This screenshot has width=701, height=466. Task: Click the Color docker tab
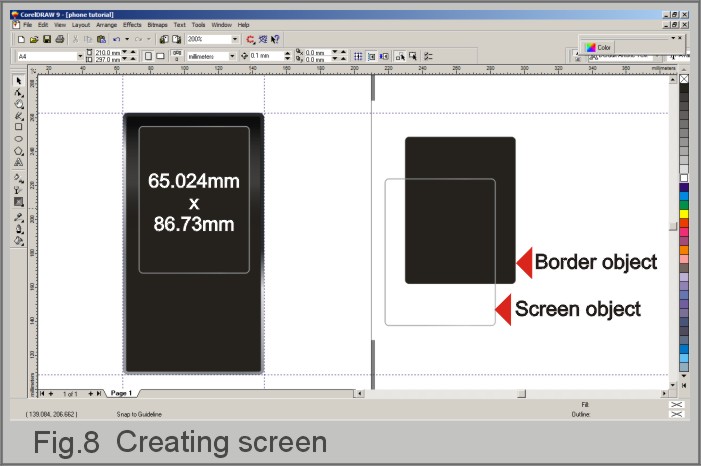click(598, 47)
